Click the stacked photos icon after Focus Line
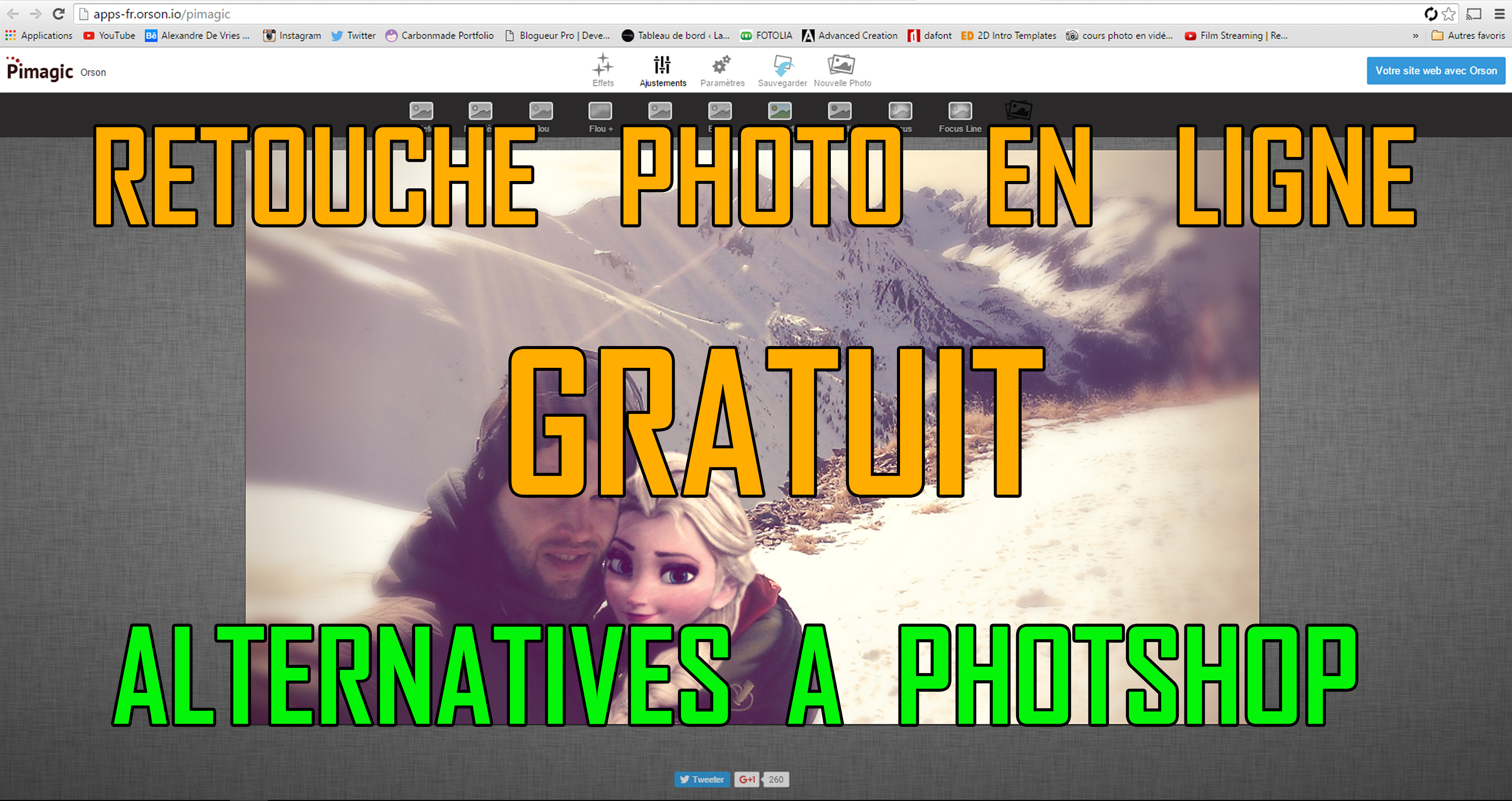Image resolution: width=1512 pixels, height=801 pixels. click(1018, 110)
